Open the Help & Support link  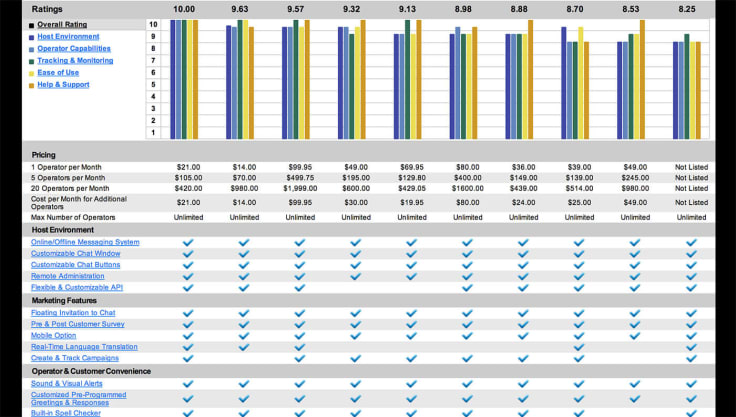pyautogui.click(x=63, y=85)
